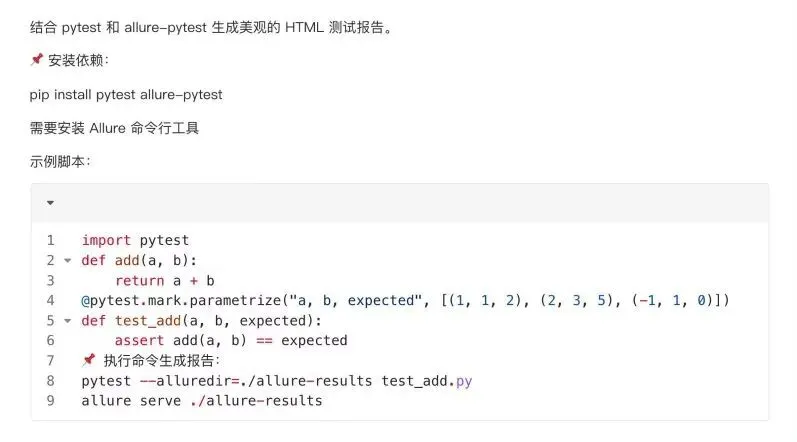Fold the def test_add function arrow

[x=68, y=321]
